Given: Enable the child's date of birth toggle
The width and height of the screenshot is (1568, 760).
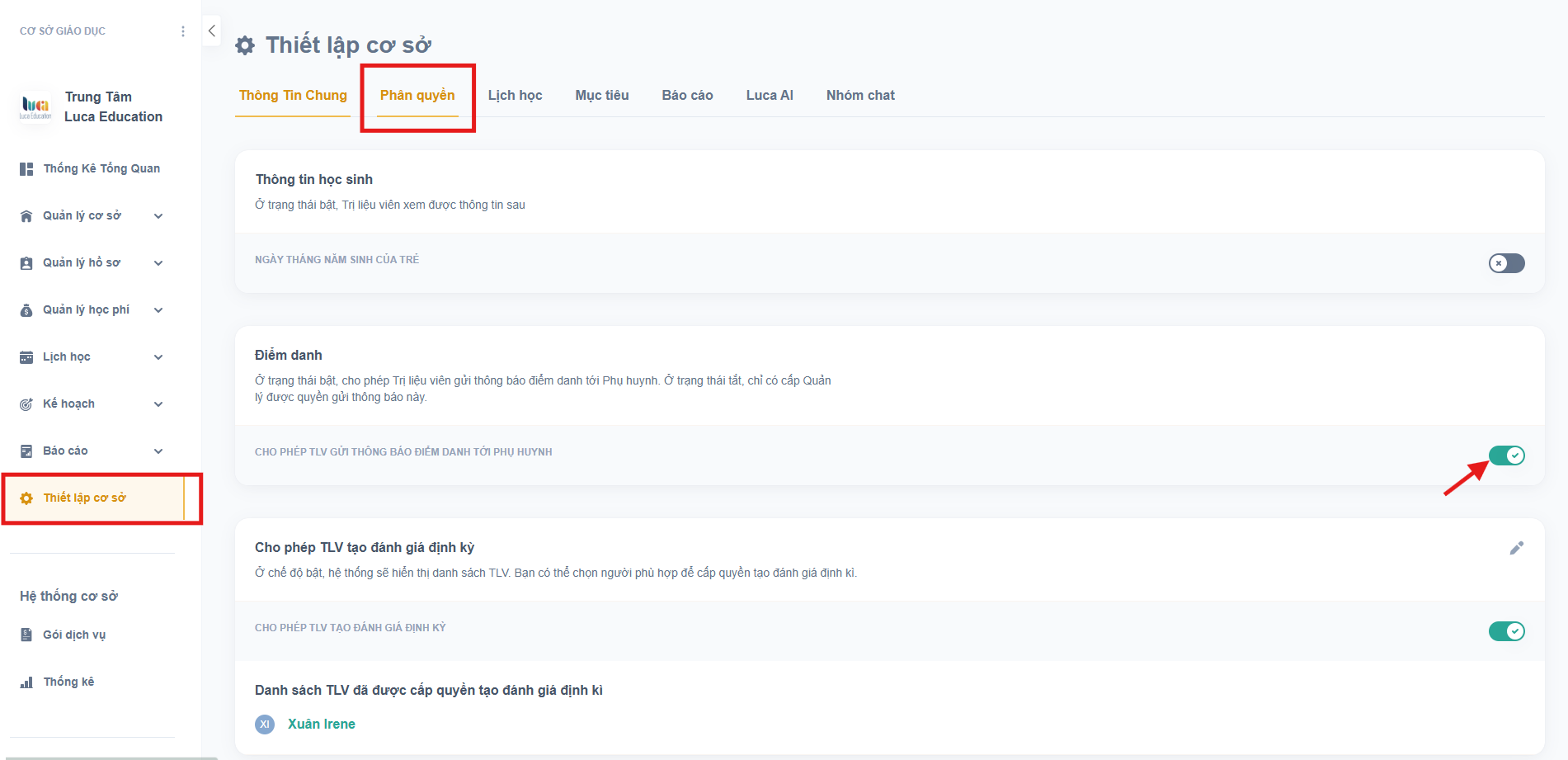Looking at the screenshot, I should coord(1506,262).
